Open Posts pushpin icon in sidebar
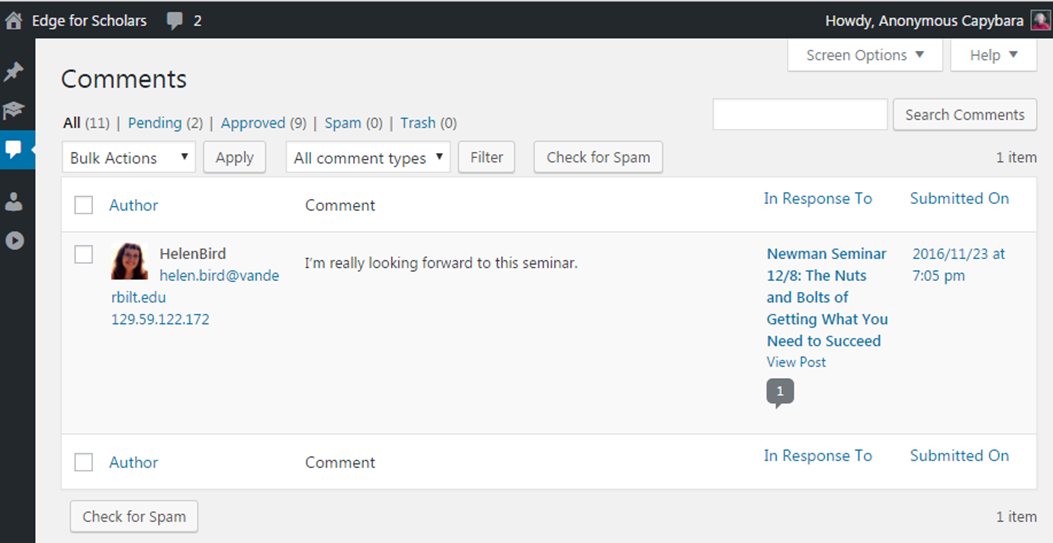This screenshot has height=543, width=1053. tap(14, 72)
